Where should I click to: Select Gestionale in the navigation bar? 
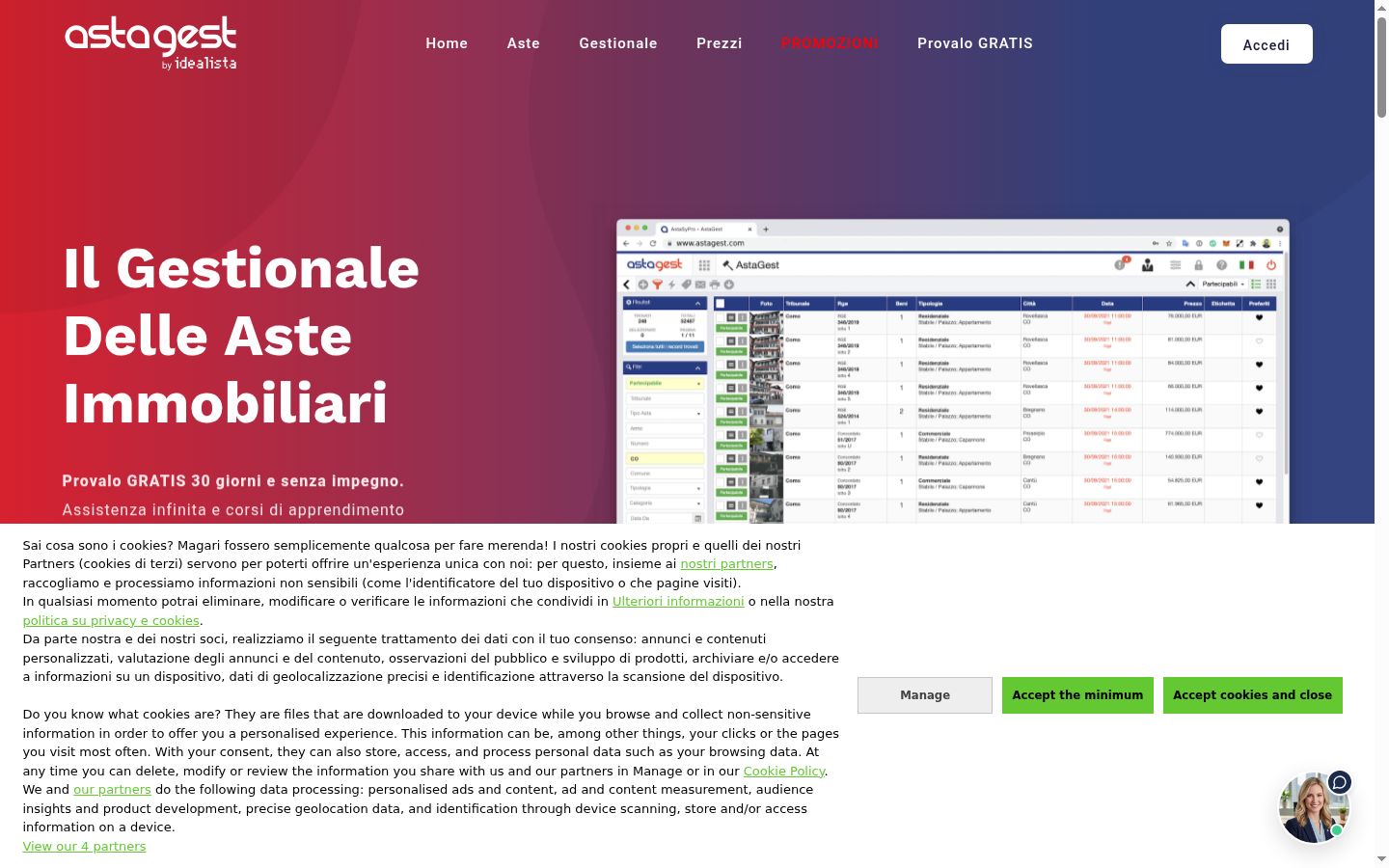coord(618,43)
